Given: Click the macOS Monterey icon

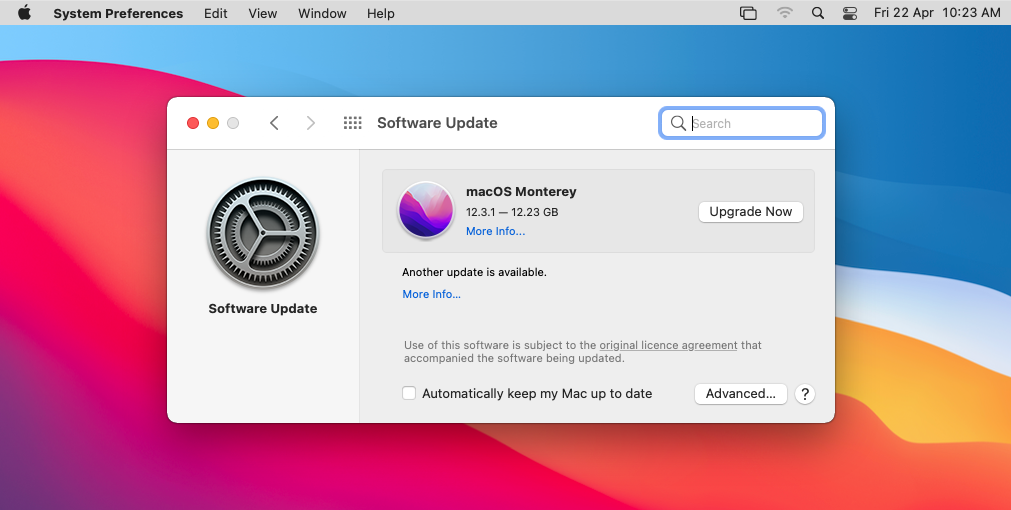Looking at the screenshot, I should (426, 210).
